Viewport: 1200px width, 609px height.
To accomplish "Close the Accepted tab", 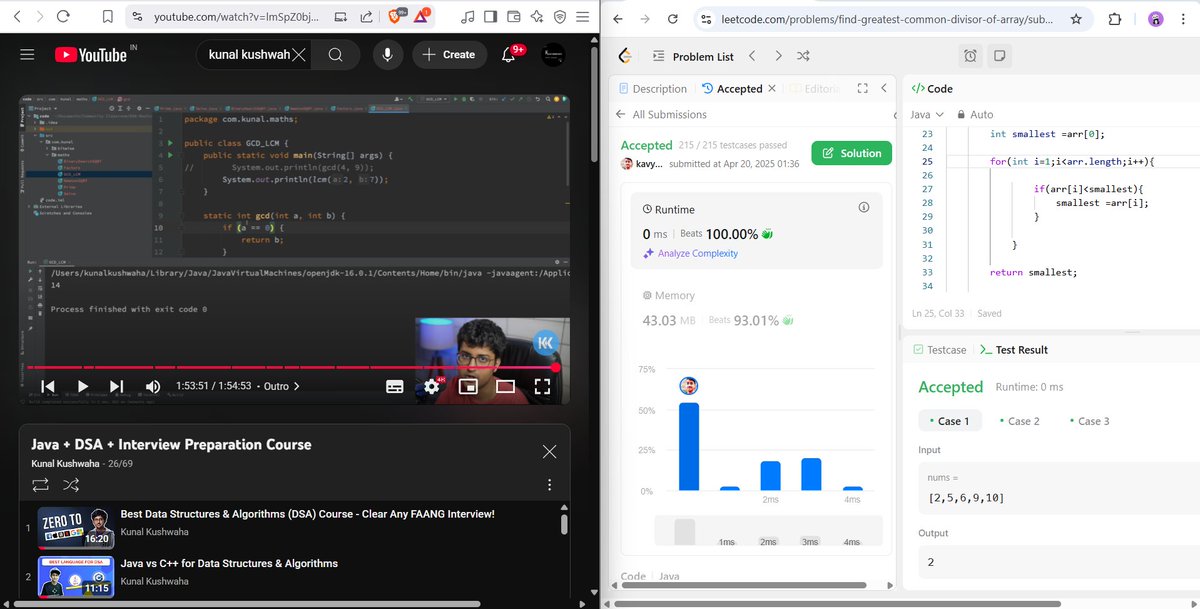I will [772, 88].
